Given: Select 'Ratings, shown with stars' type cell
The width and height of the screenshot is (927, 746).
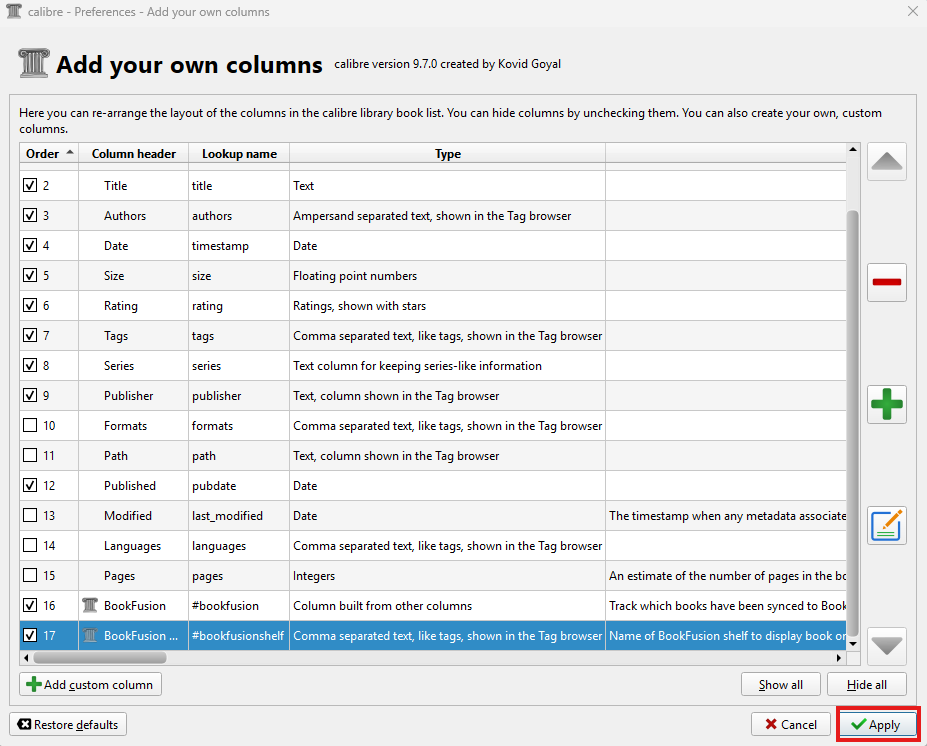Looking at the screenshot, I should [448, 306].
